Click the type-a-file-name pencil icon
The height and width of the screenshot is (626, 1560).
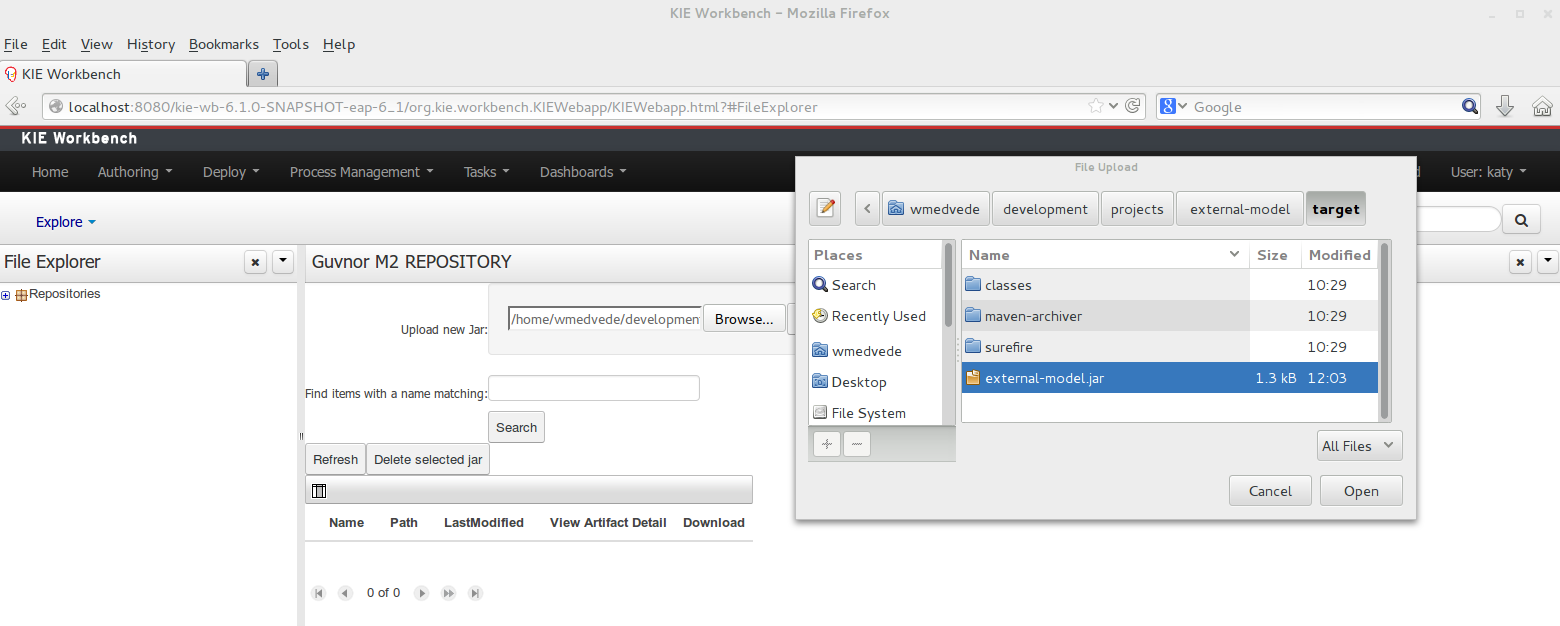tap(825, 208)
